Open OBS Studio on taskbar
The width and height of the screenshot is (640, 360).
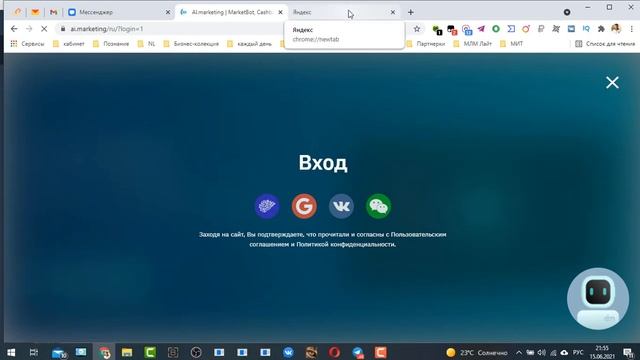196,352
